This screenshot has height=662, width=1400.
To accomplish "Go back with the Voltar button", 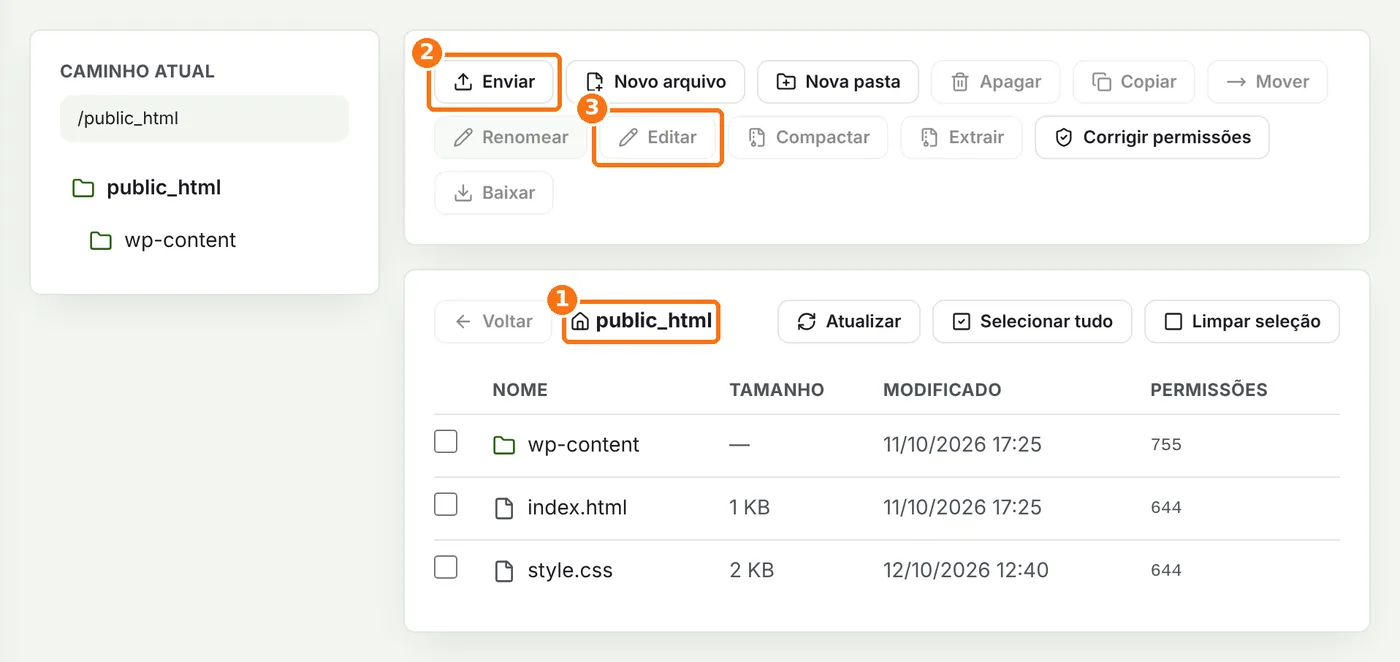I will [x=493, y=322].
